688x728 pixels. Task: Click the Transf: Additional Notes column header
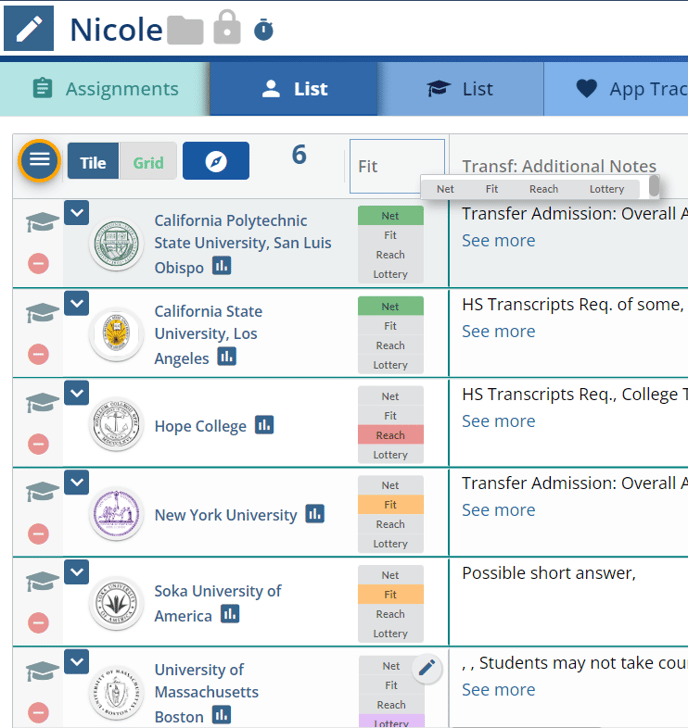click(559, 166)
